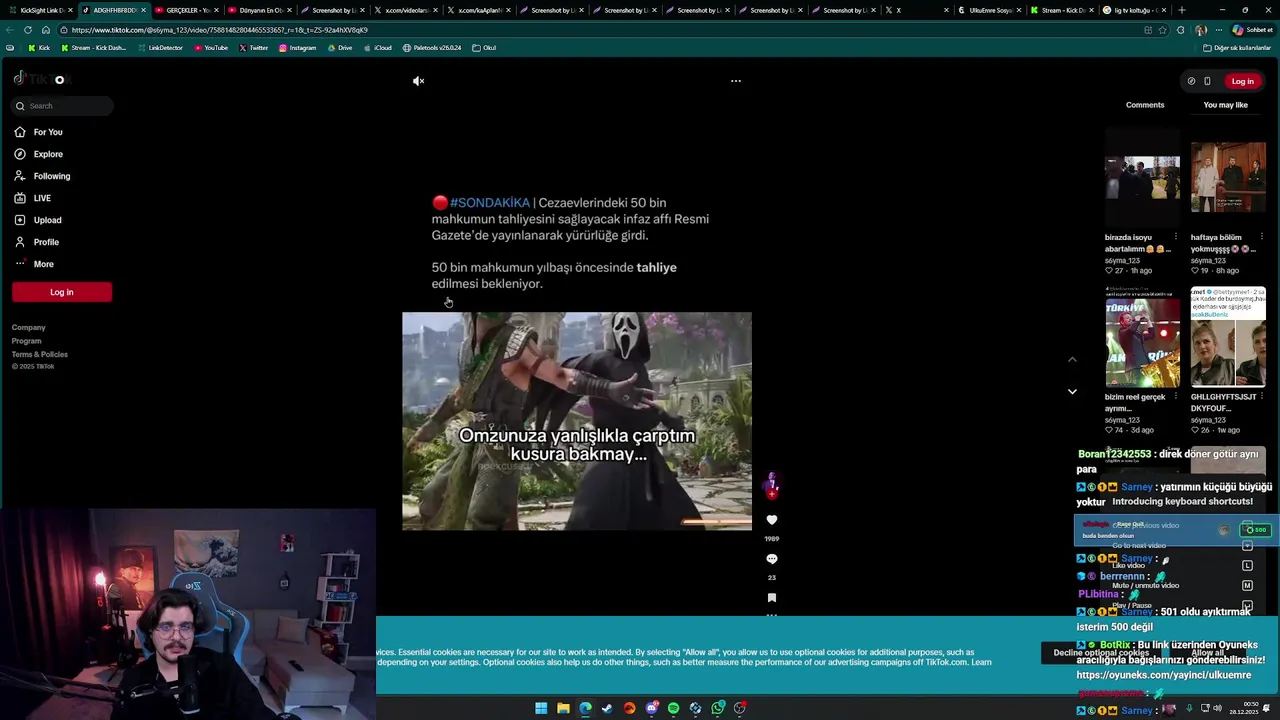Go to the next video arrow
Image resolution: width=1280 pixels, height=720 pixels.
[x=1072, y=391]
